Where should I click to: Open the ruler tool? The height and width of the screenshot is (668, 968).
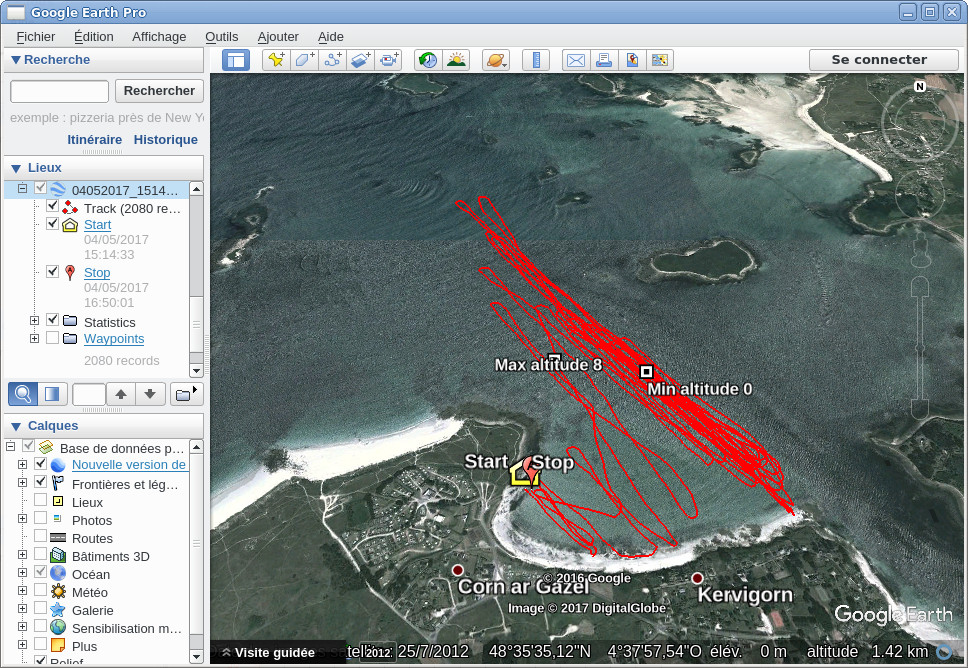point(536,60)
